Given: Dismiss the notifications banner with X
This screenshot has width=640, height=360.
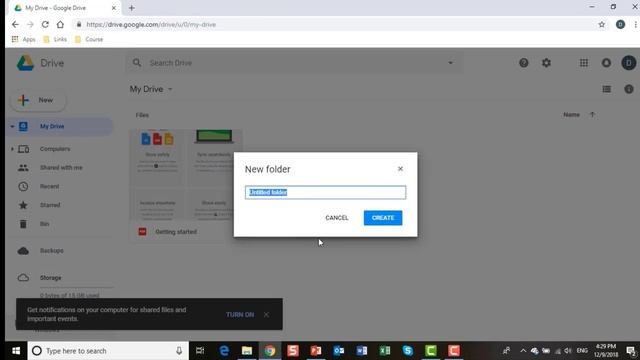Looking at the screenshot, I should coord(266,315).
